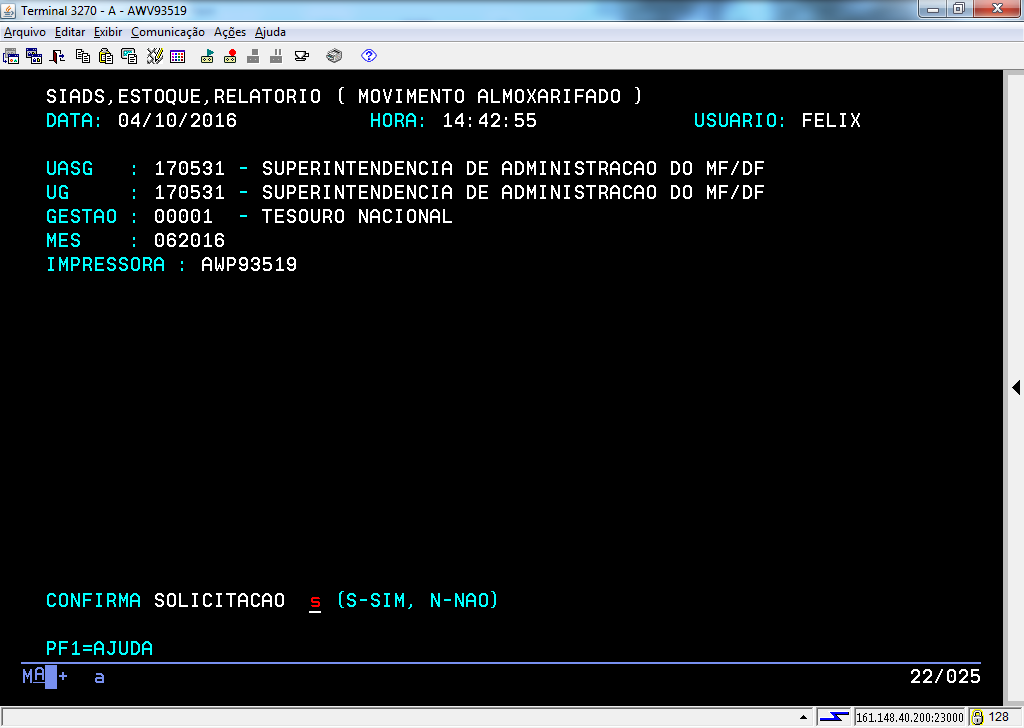Screen dimensions: 1024x728
Task: Click the first toolbar icon with stacked session windows
Action: 11,56
